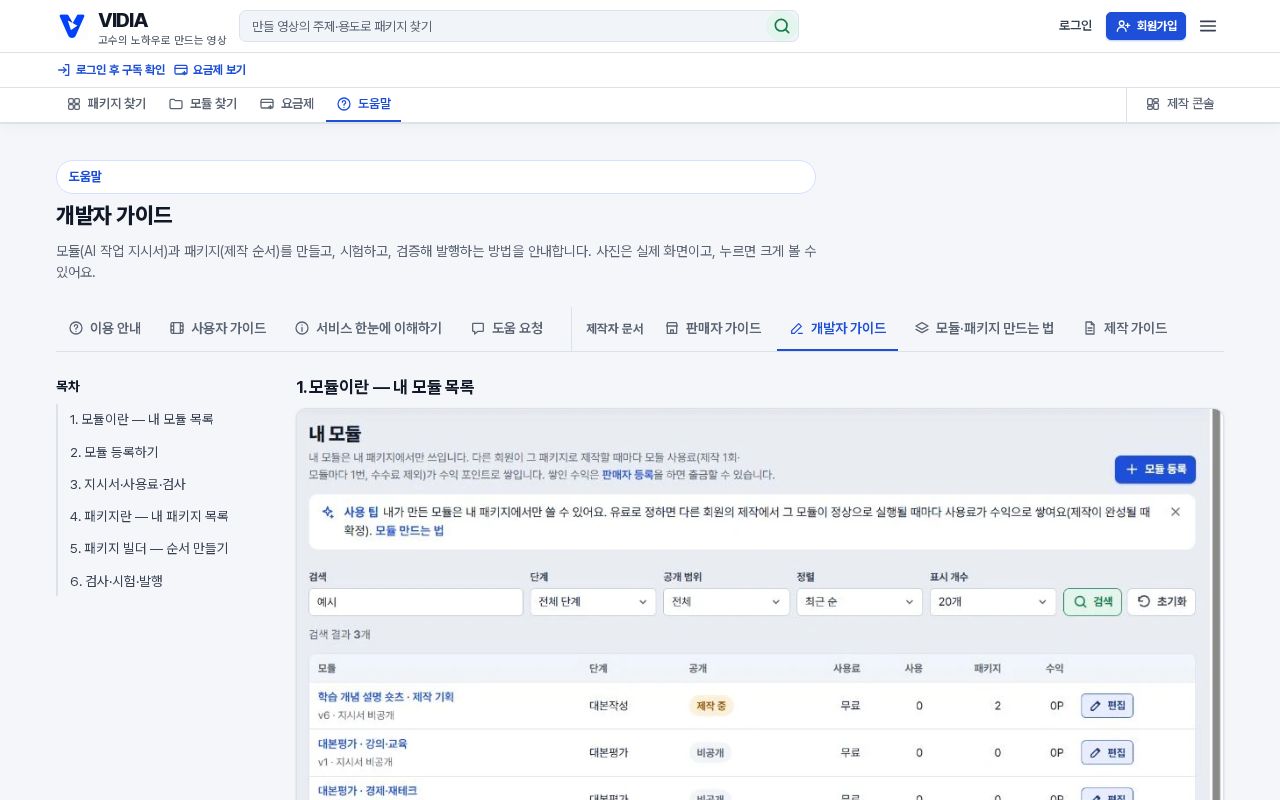Image resolution: width=1280 pixels, height=800 pixels.
Task: Open 서비스 한눈에 이해하기 tab
Action: pyautogui.click(x=368, y=328)
